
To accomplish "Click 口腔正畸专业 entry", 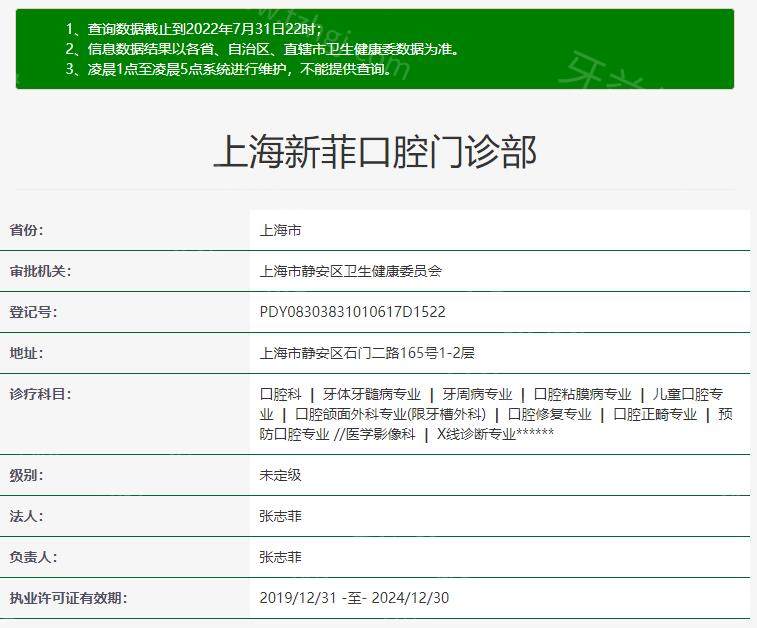I will (655, 414).
